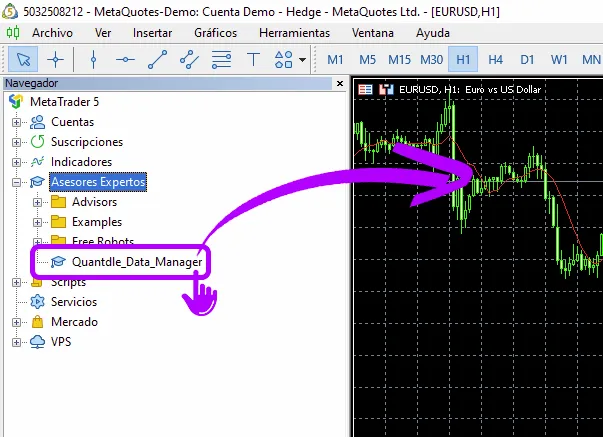Expand the Examples folder
This screenshot has width=603, height=437.
pos(37,222)
